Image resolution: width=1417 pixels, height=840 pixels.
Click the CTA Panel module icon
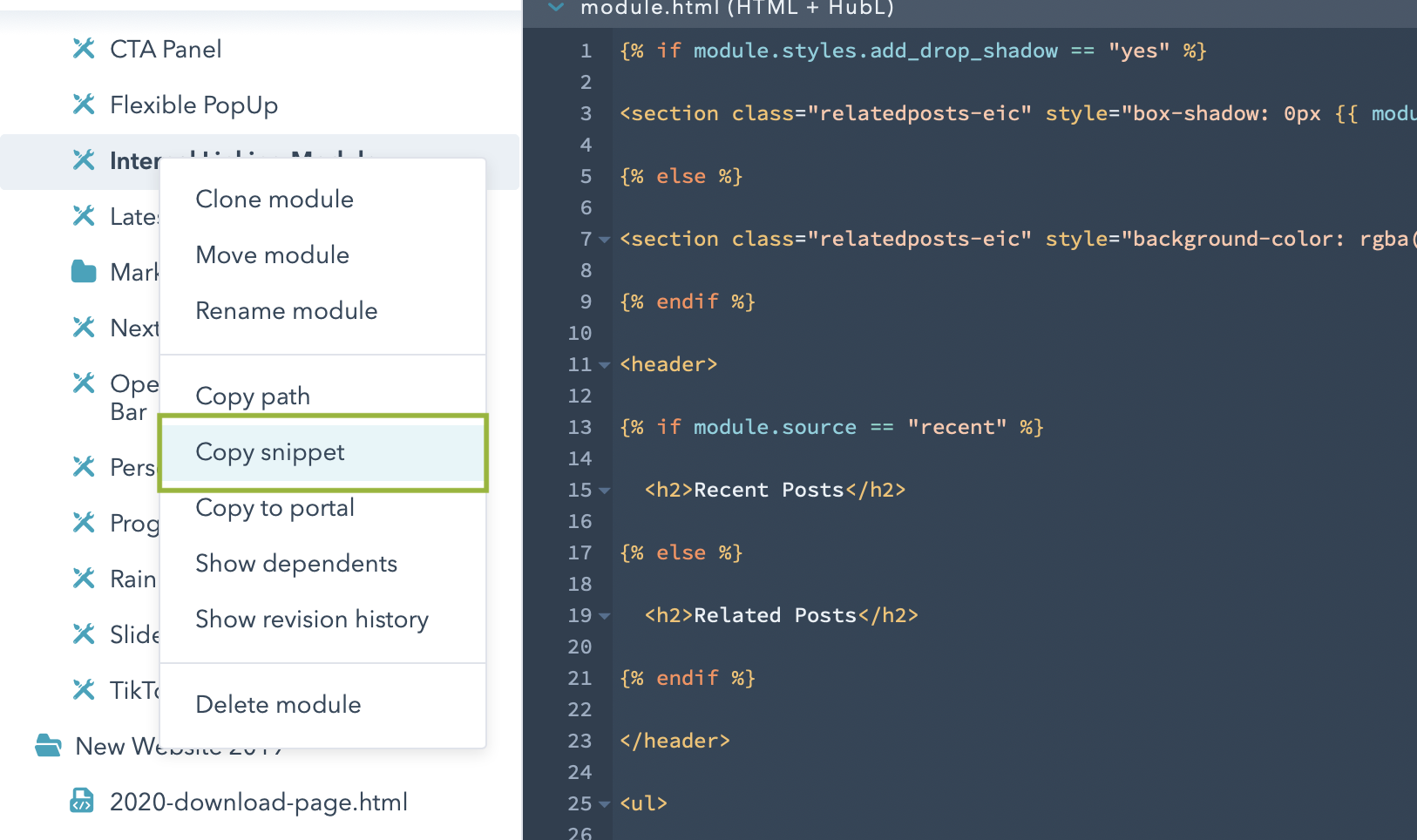pyautogui.click(x=84, y=49)
